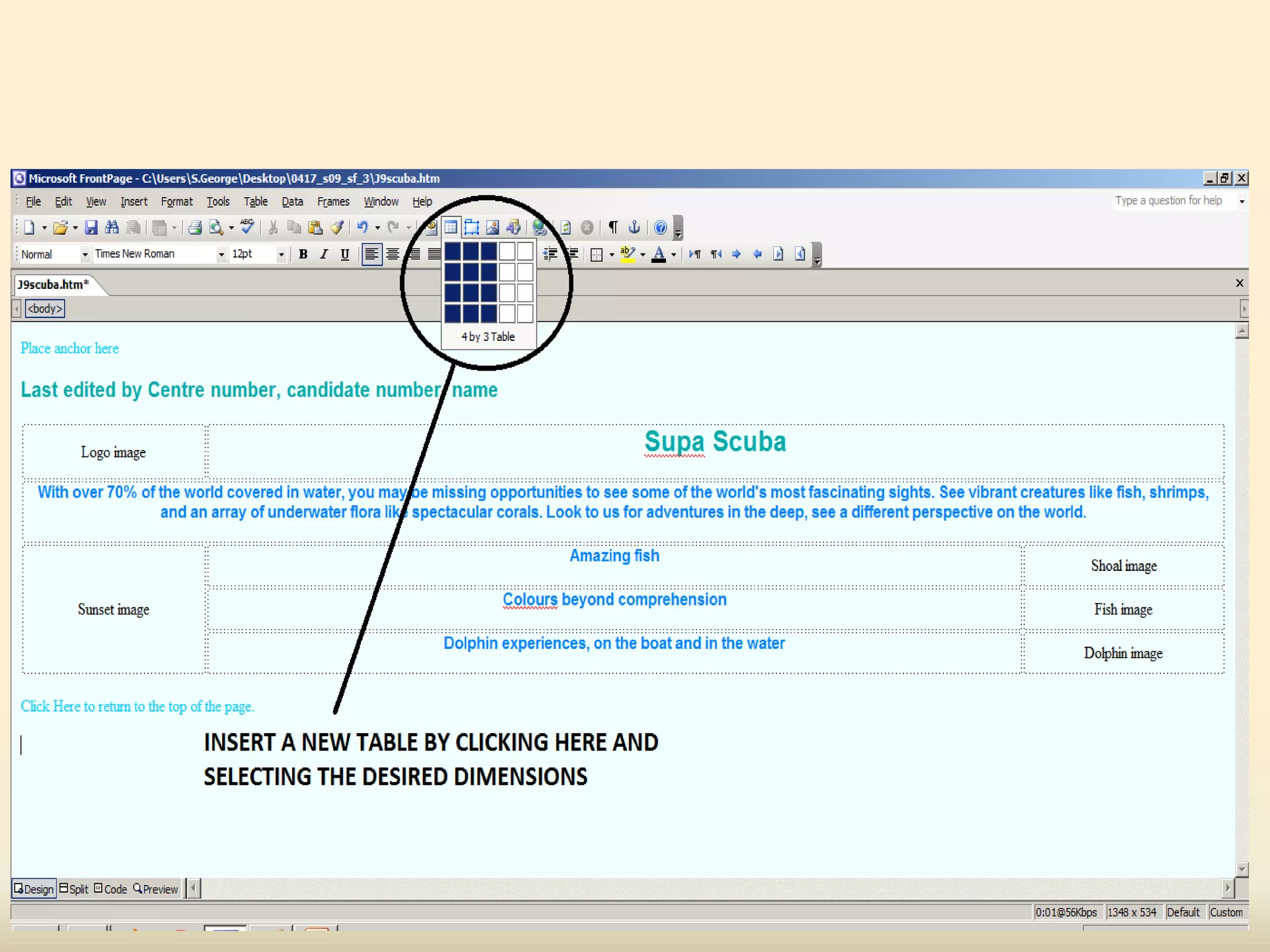Click the Insert Picture From File icon
Screen dimensions: 1270x952
[x=492, y=227]
